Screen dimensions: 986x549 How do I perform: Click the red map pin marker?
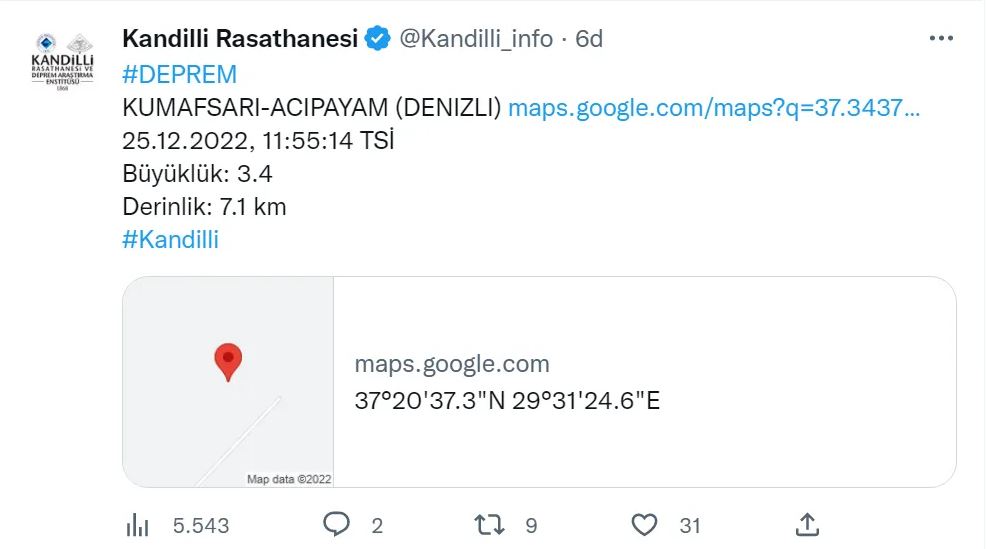tap(229, 361)
